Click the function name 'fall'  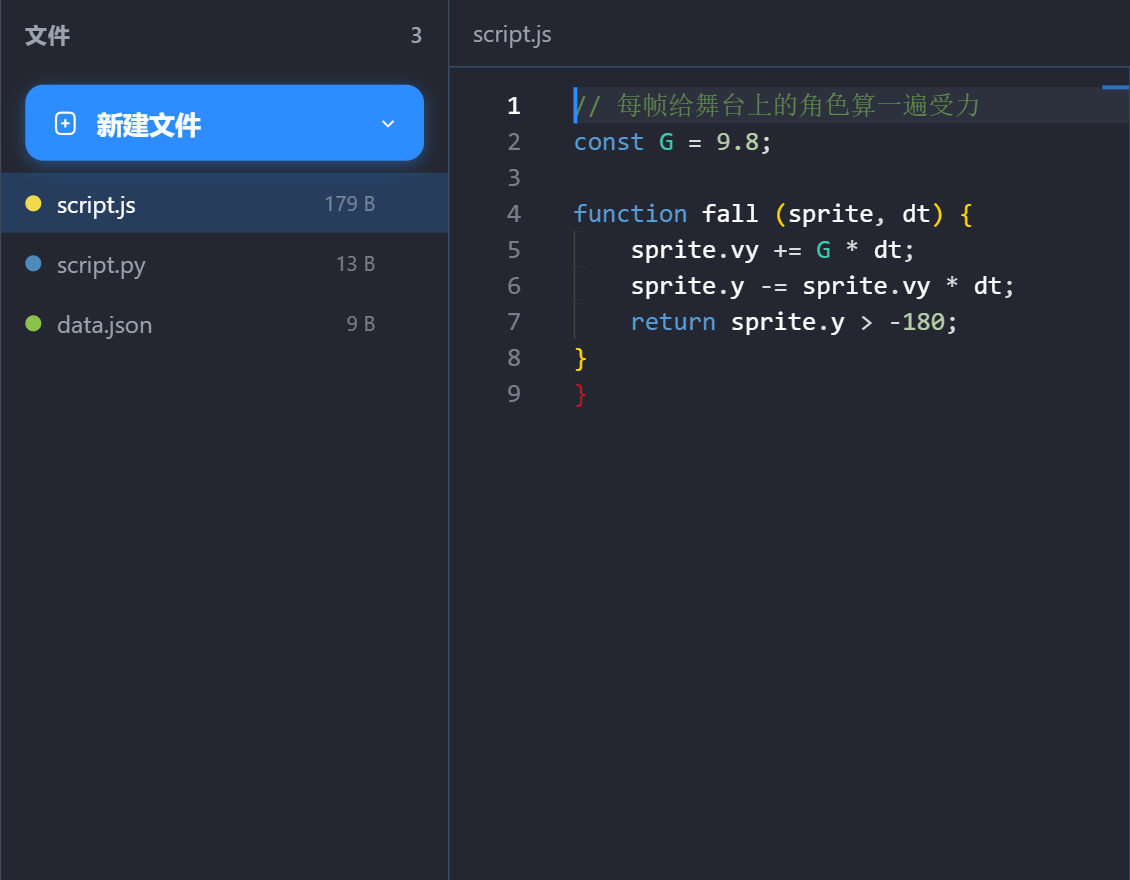(729, 214)
